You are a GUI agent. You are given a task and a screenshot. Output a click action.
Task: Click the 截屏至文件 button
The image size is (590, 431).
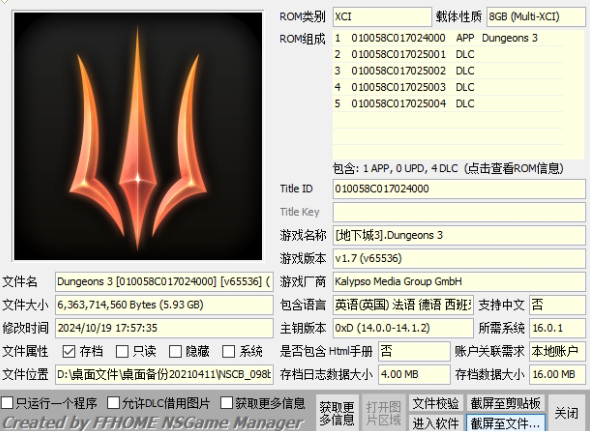506,423
